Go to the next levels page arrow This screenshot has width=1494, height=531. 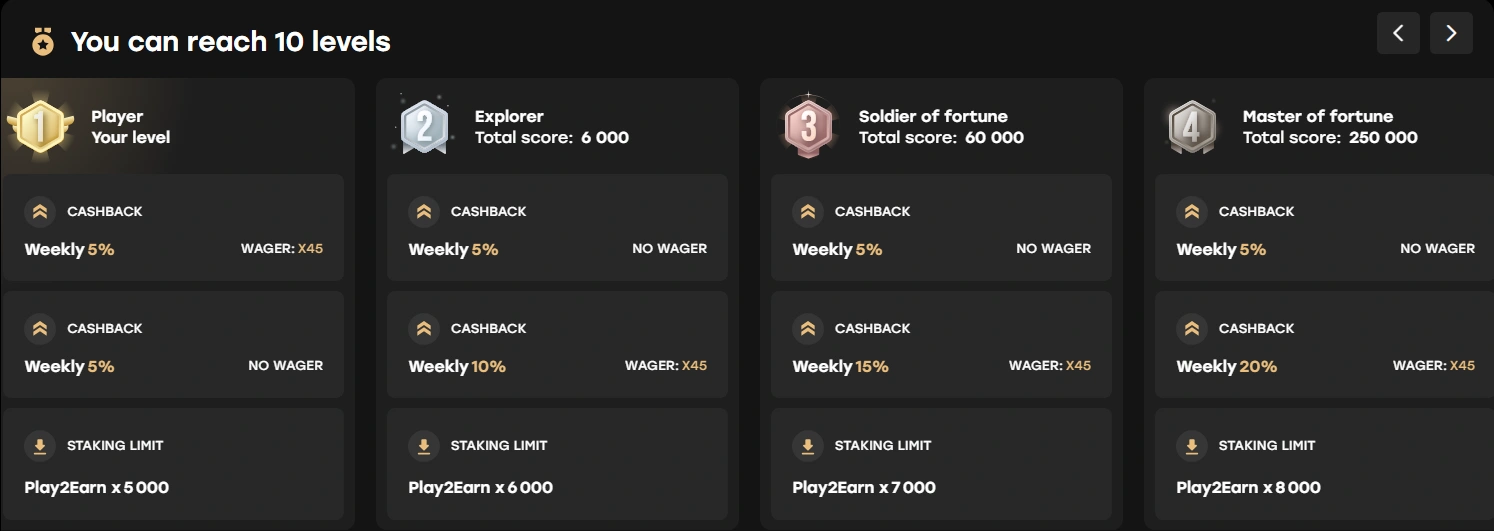coord(1451,33)
